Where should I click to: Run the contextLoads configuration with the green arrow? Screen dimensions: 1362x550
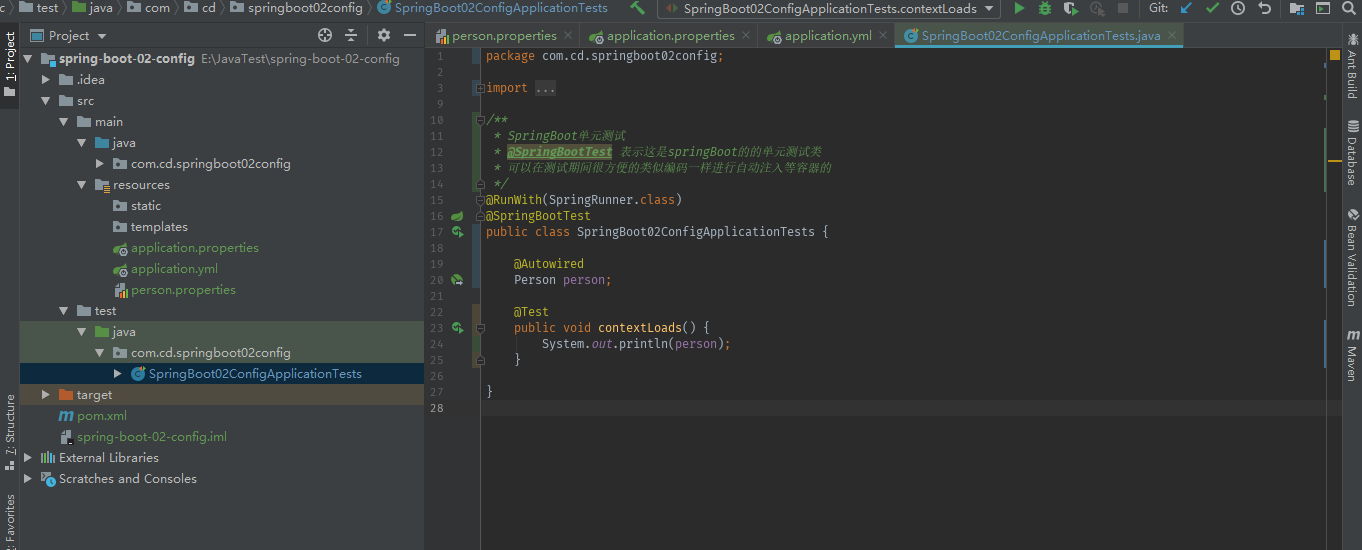click(1019, 8)
